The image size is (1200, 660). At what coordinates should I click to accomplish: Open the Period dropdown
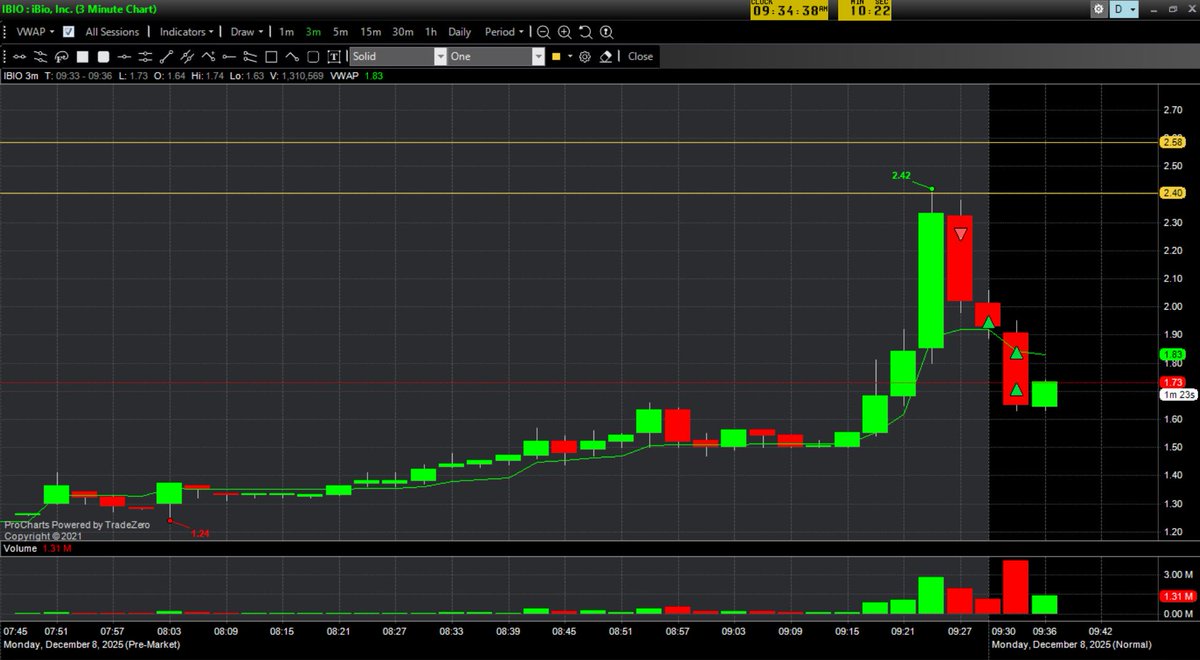tap(506, 32)
